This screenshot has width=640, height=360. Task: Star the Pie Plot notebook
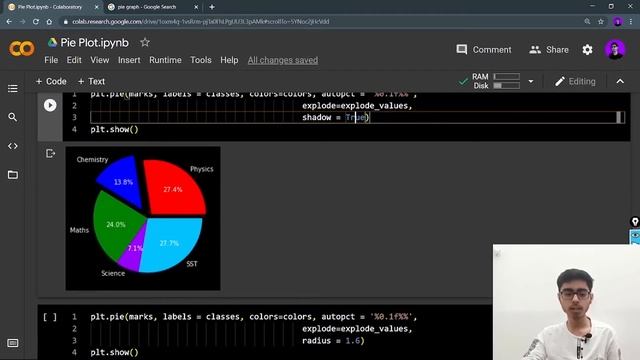click(x=145, y=42)
